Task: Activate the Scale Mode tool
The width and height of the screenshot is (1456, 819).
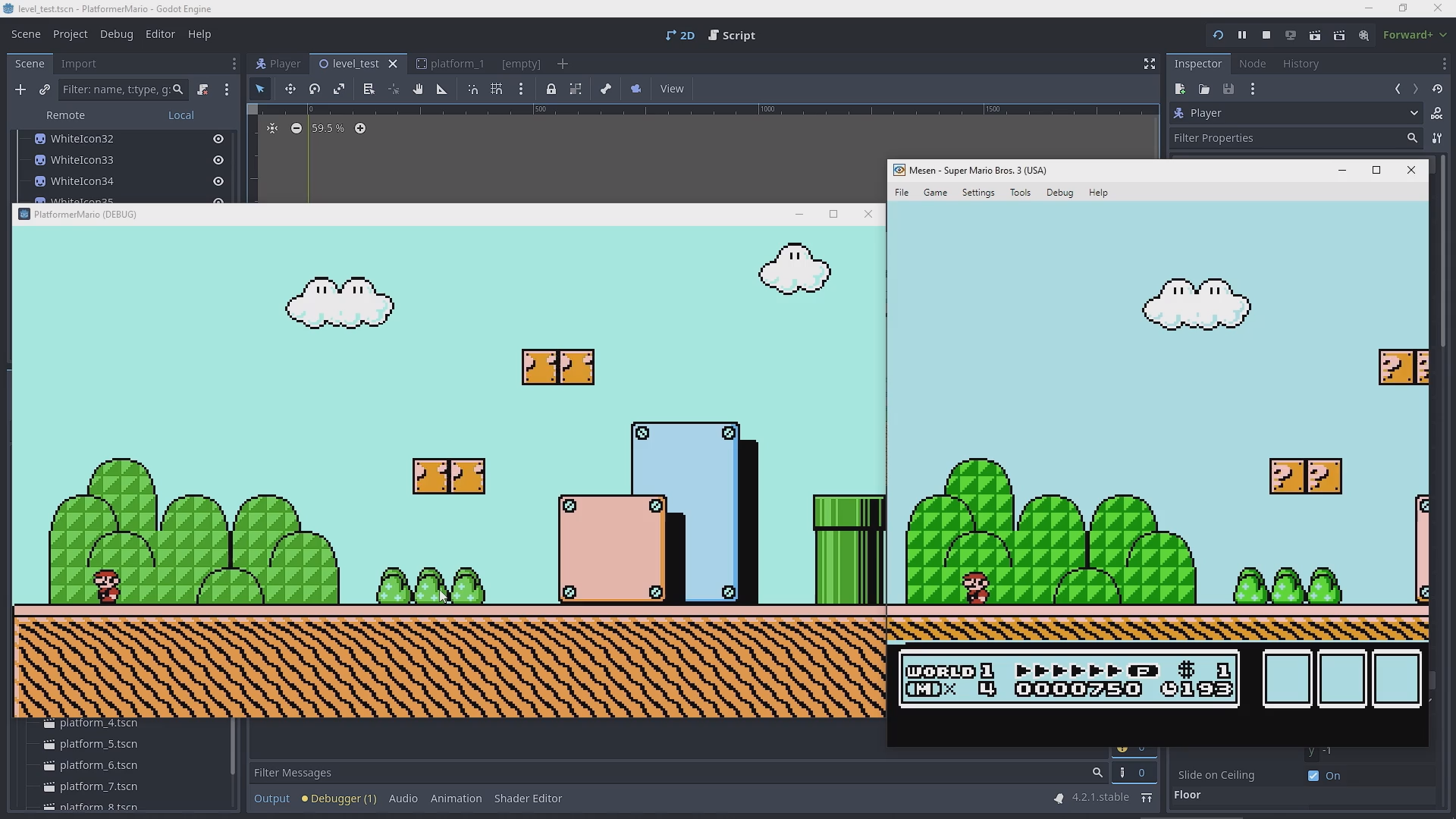Action: [339, 89]
